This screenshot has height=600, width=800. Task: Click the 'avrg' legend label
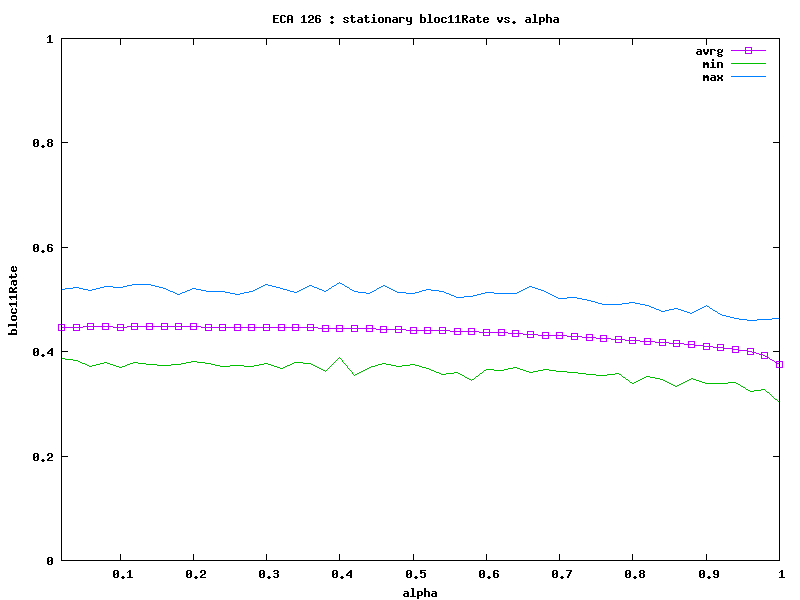[x=709, y=50]
